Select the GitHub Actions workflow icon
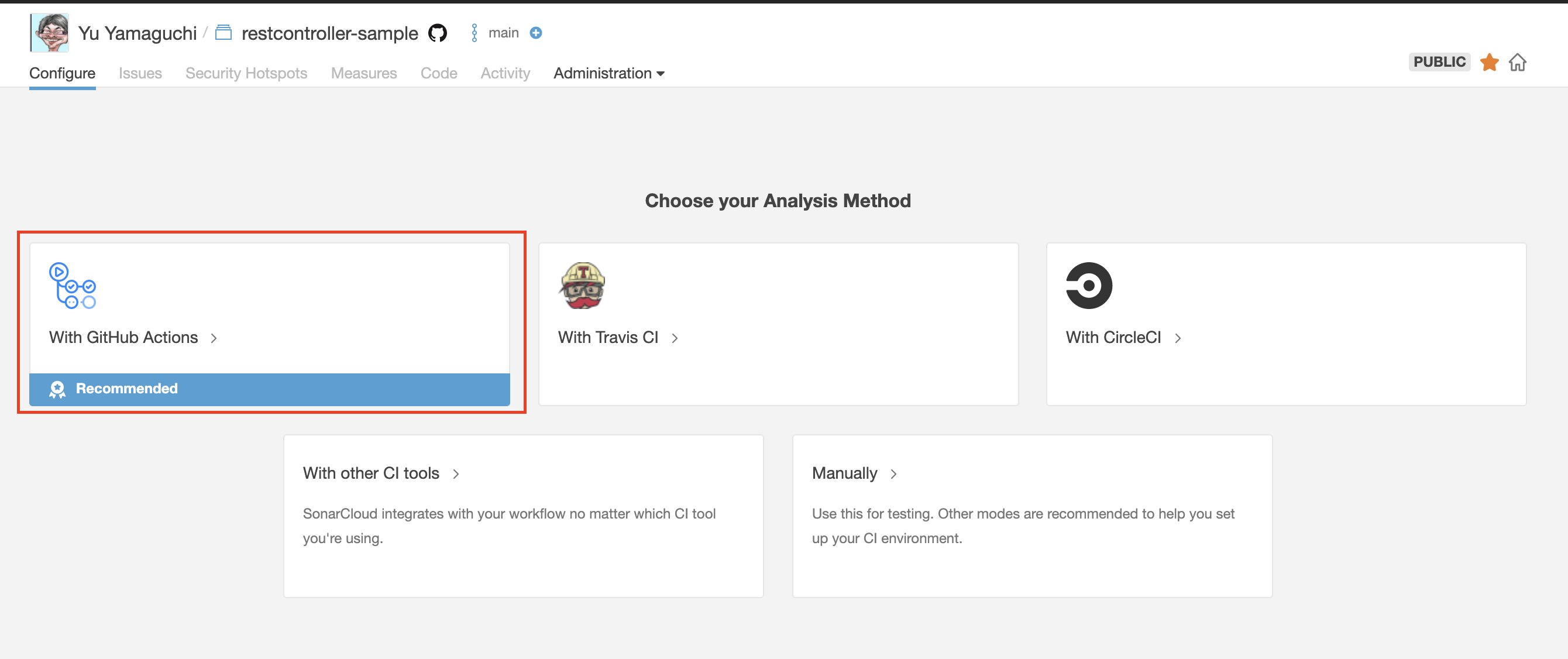 tap(73, 286)
